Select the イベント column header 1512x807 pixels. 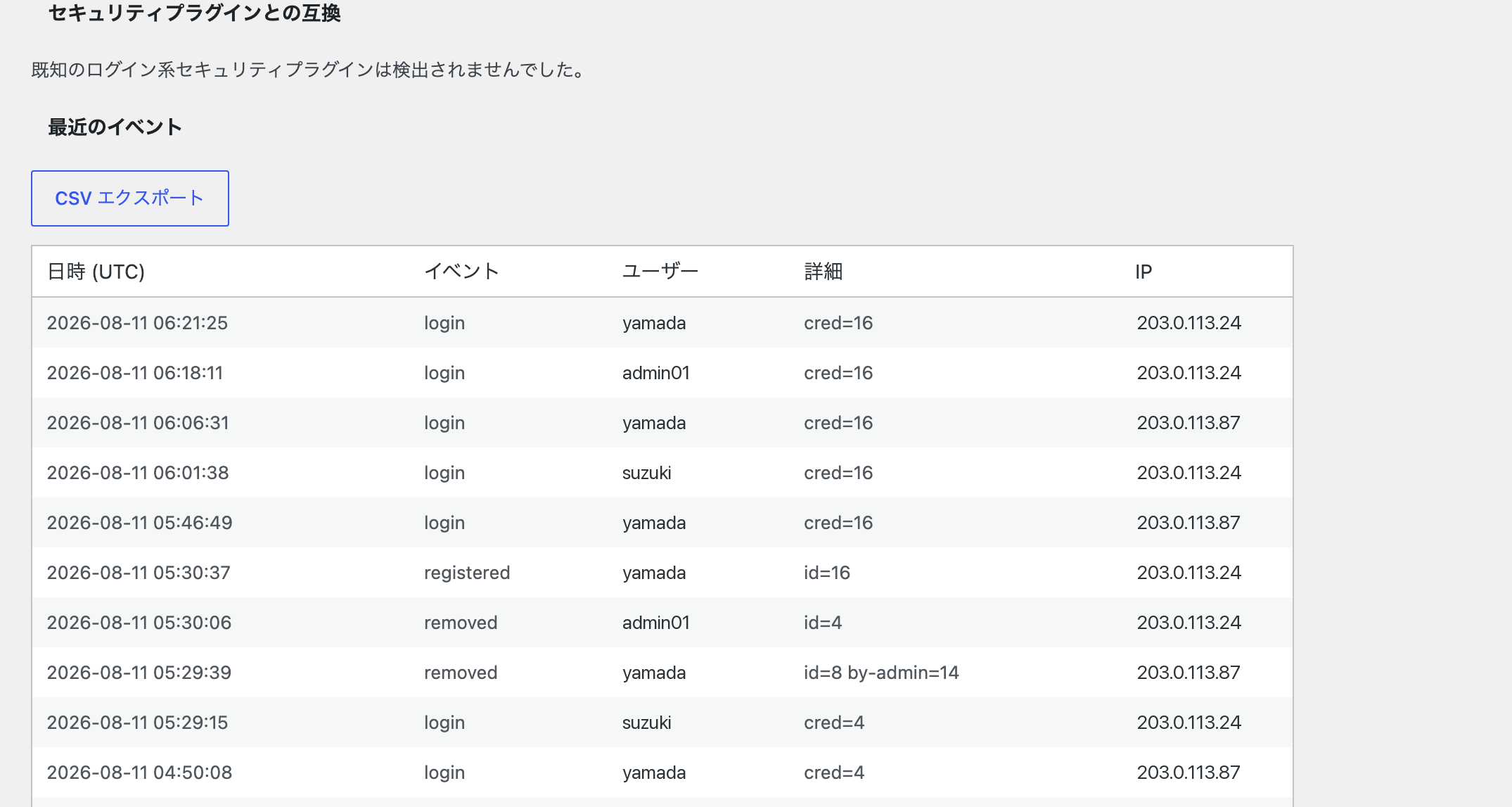[461, 272]
